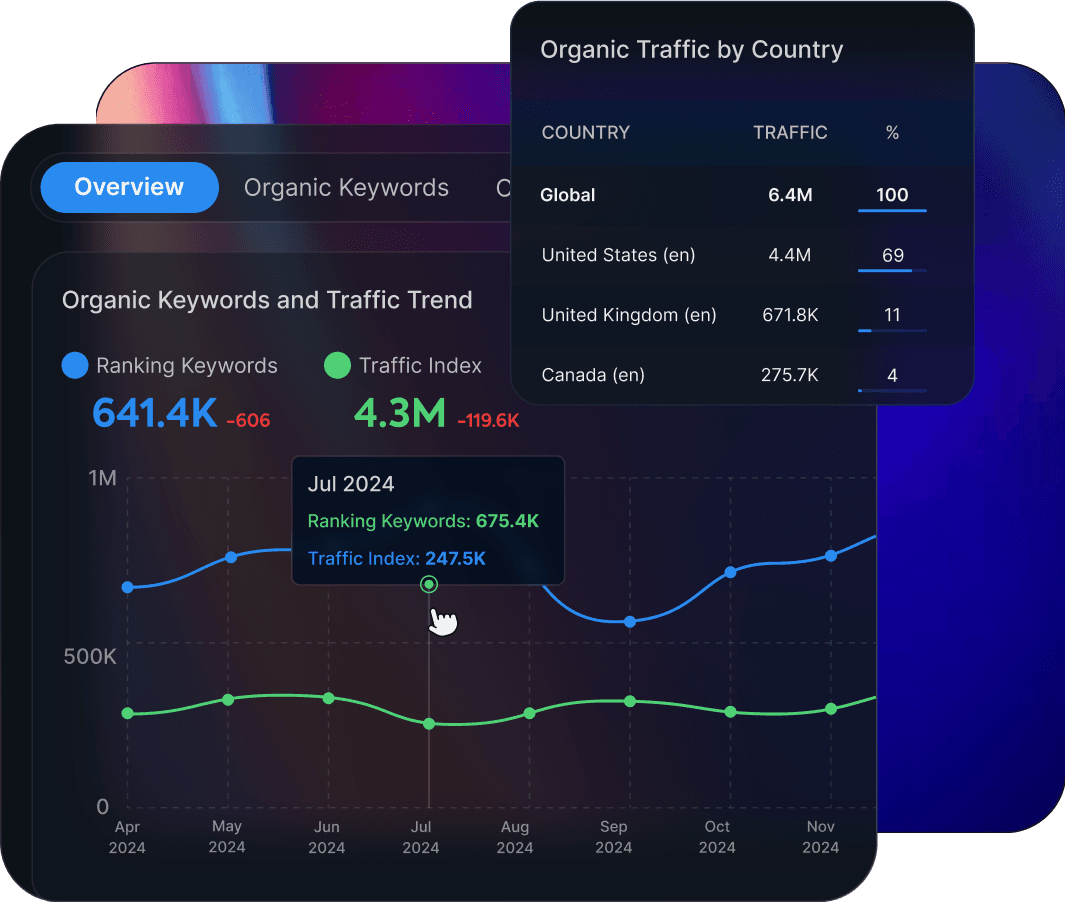Open the Jul 2024 tooltip details
Image resolution: width=1067 pixels, height=902 pixels.
coord(428,520)
